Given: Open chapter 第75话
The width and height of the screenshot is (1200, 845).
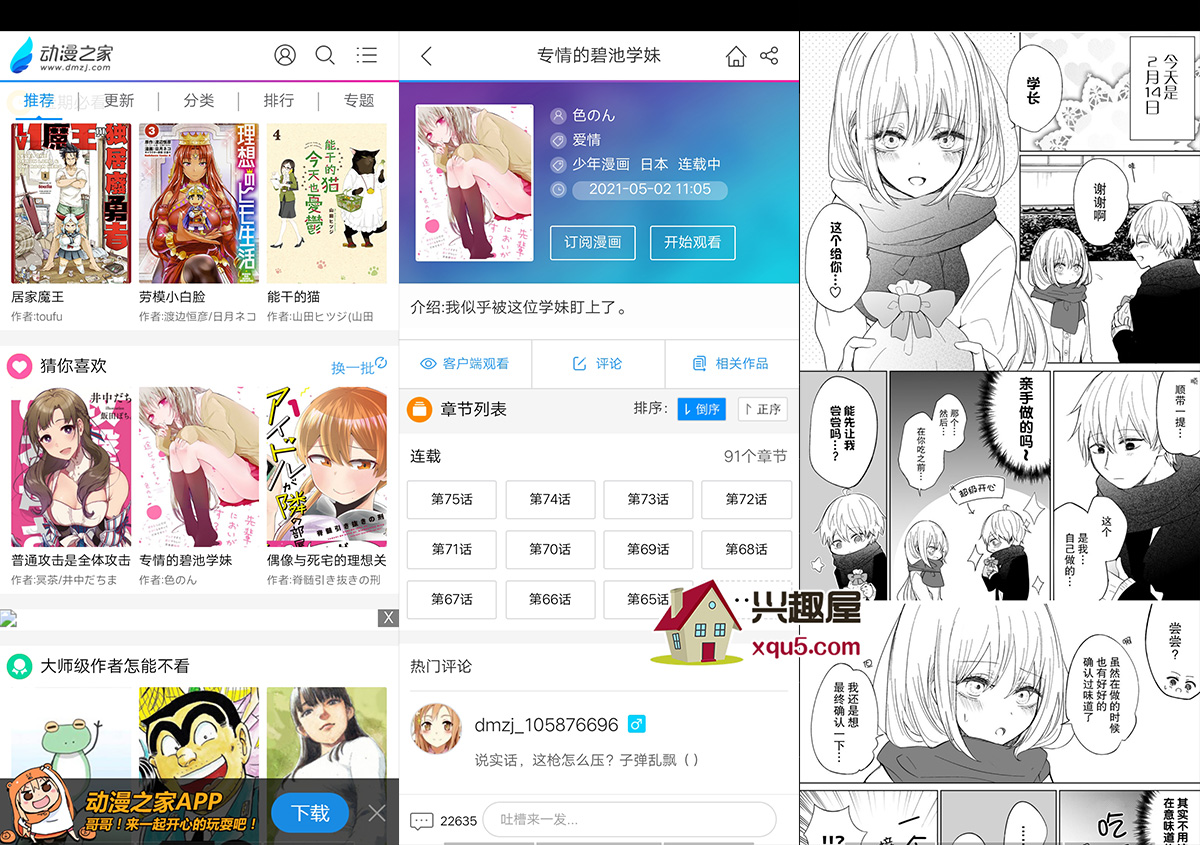Looking at the screenshot, I should (452, 499).
